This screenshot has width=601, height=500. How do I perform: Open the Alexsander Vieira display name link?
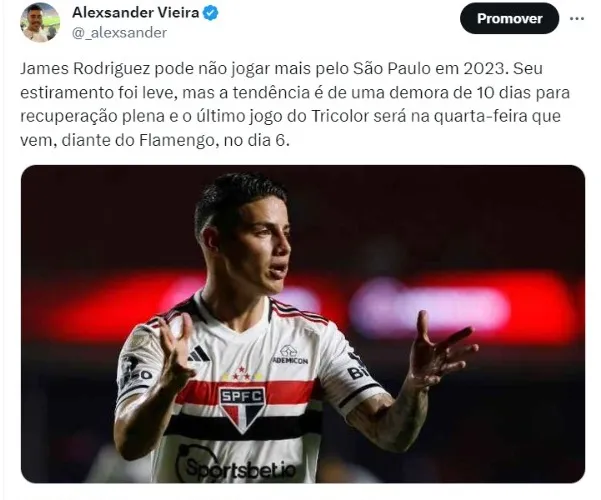pyautogui.click(x=136, y=13)
